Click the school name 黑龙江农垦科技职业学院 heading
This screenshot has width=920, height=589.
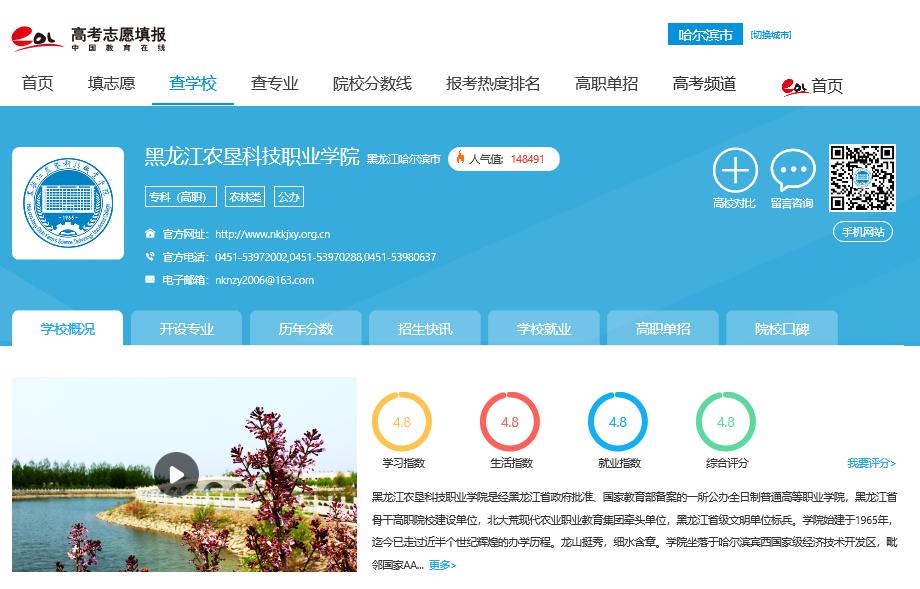pos(252,157)
